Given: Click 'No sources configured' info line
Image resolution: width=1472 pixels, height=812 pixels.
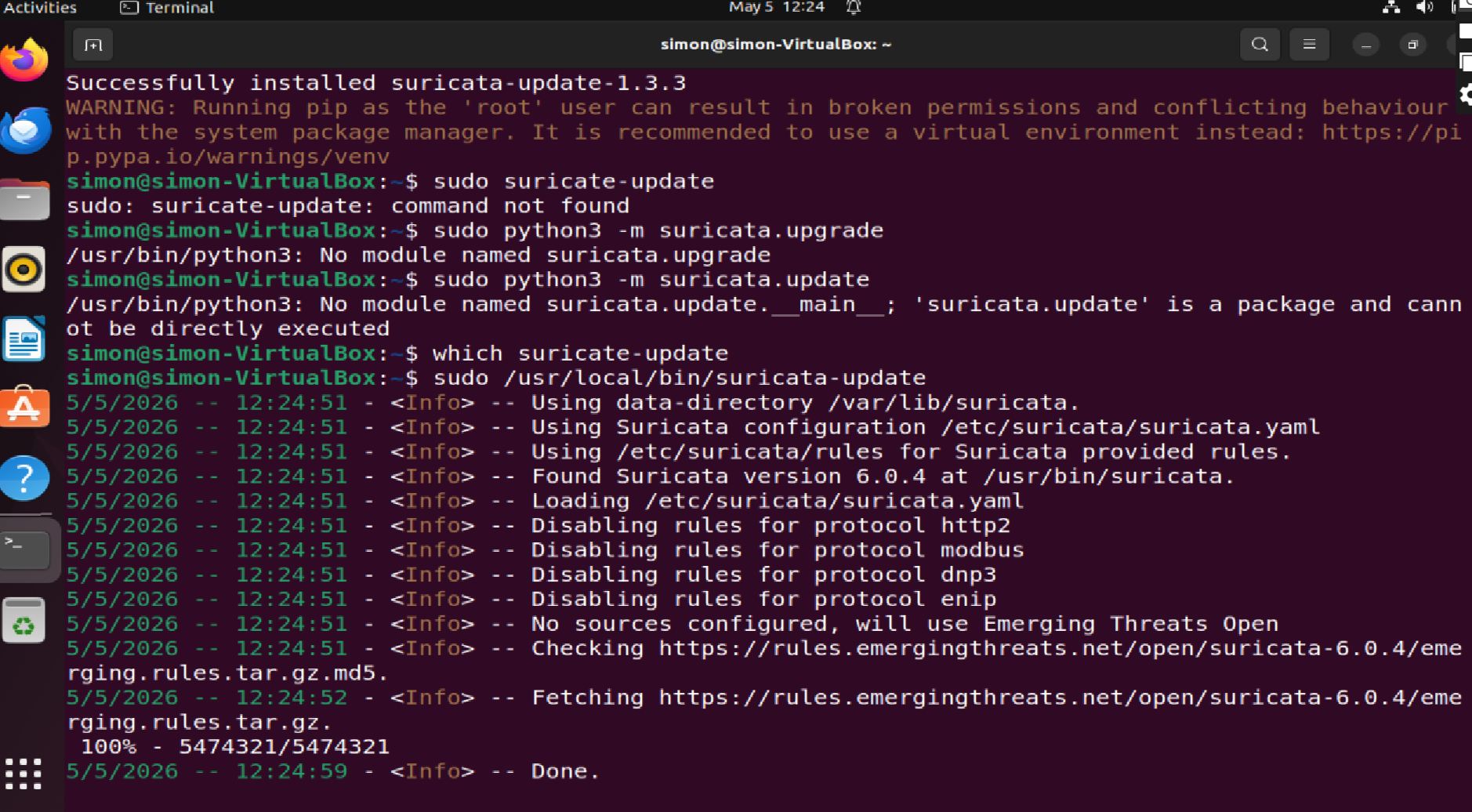Looking at the screenshot, I should pyautogui.click(x=673, y=625).
